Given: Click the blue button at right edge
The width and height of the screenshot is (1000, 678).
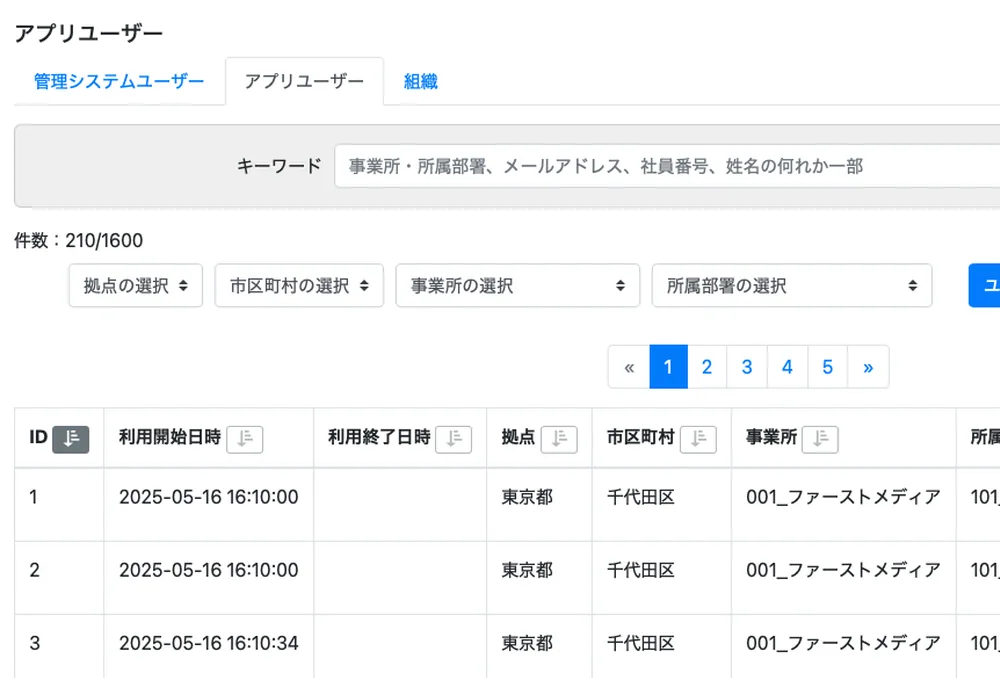Looking at the screenshot, I should [x=984, y=286].
